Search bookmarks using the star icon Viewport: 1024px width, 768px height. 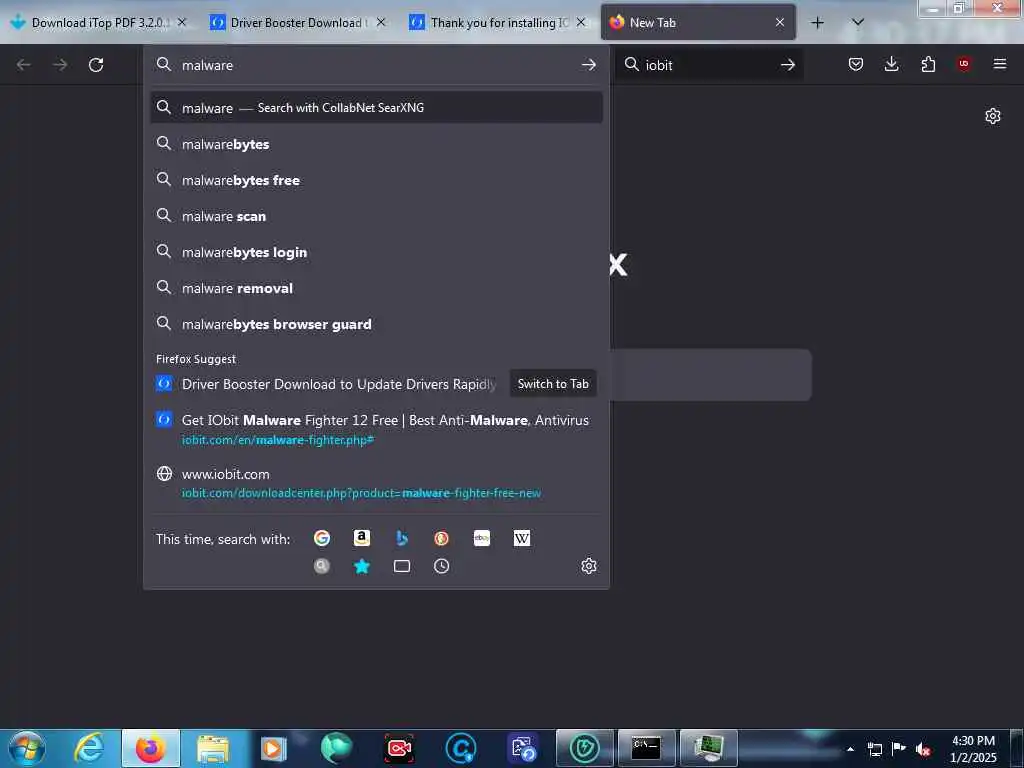(x=362, y=566)
